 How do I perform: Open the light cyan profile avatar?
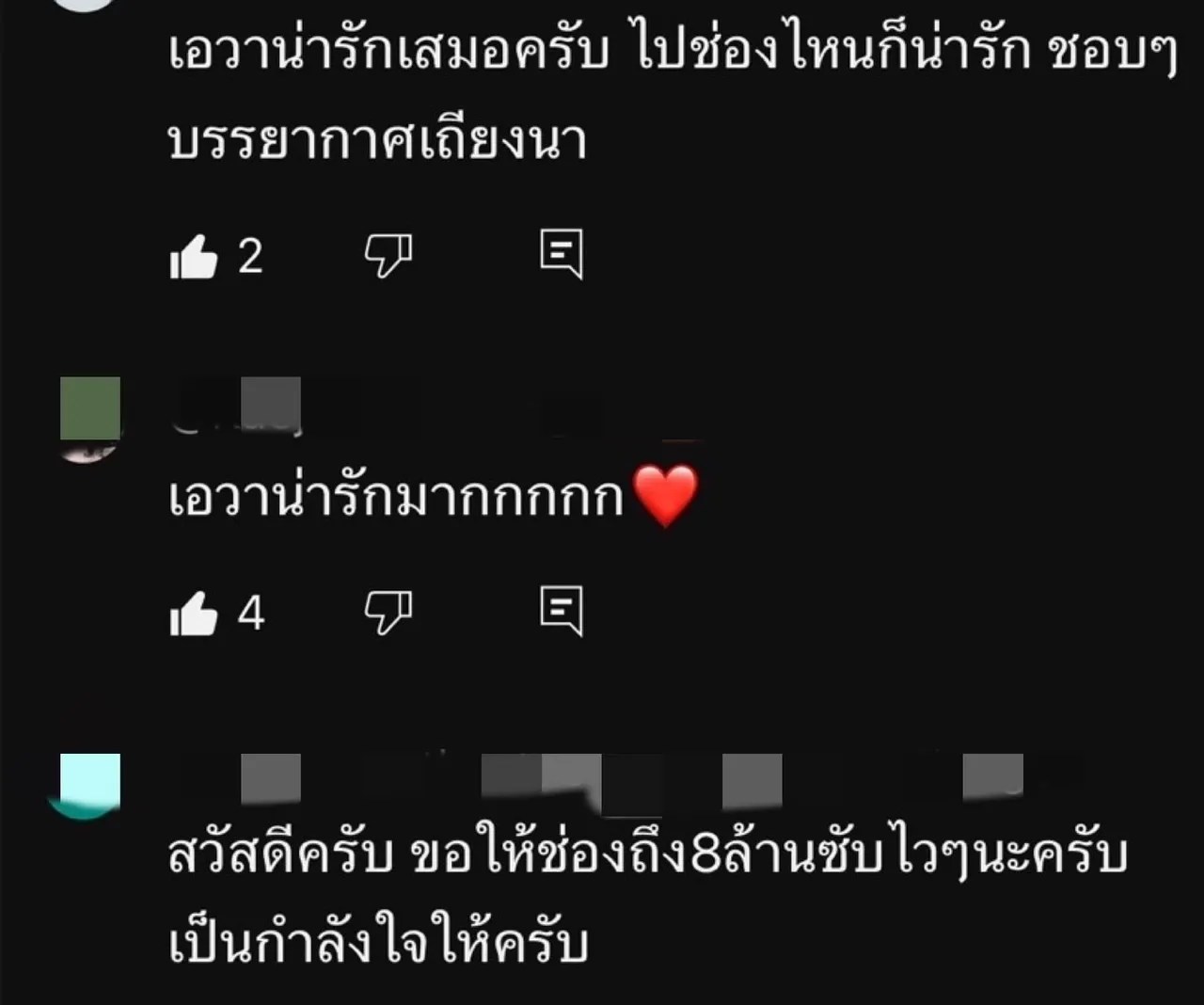[85, 786]
